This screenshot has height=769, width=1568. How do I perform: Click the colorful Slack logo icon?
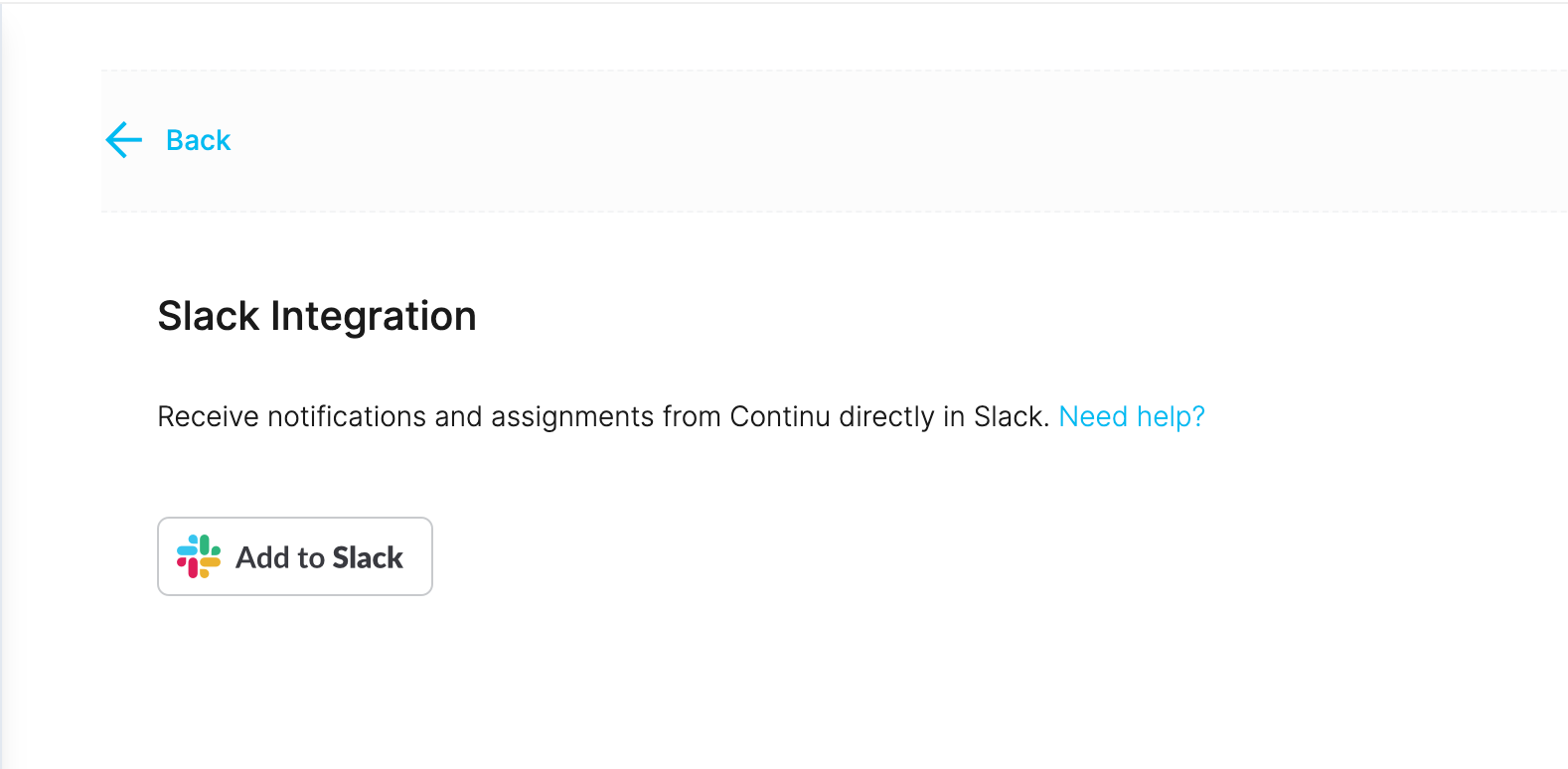199,556
